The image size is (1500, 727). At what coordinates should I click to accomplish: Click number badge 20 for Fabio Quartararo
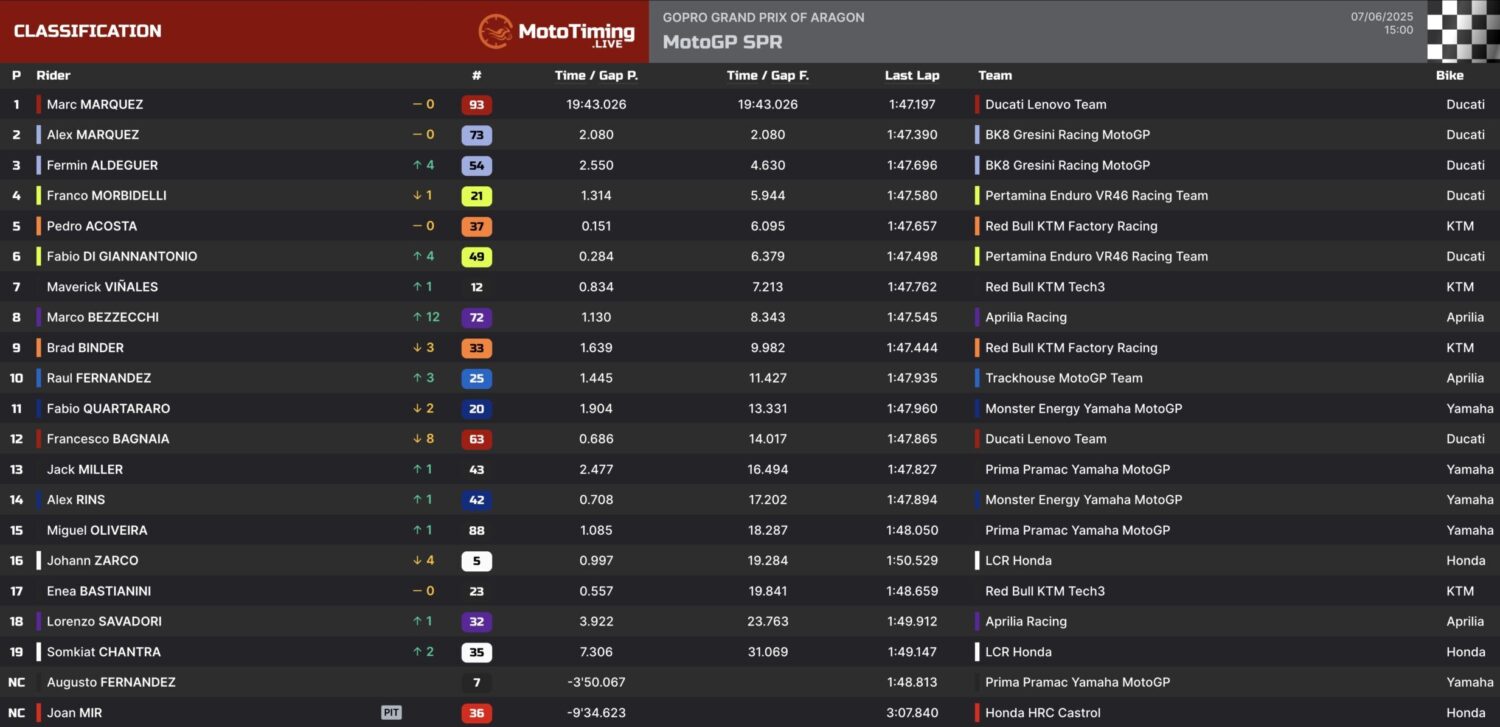(x=476, y=409)
